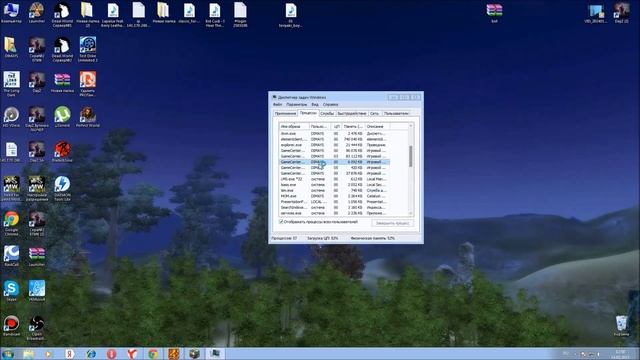The width and height of the screenshot is (640, 360).
Task: Switch to the Службы tab
Action: (327, 113)
